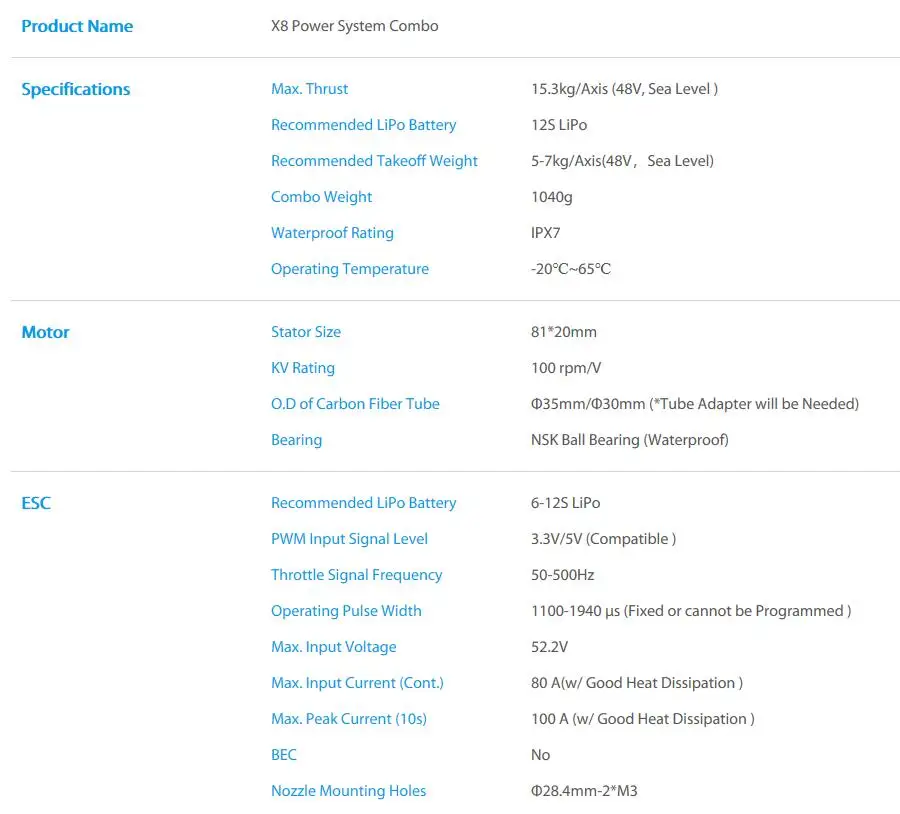Select the Combo Weight label
Screen dimensions: 900x814
(321, 197)
